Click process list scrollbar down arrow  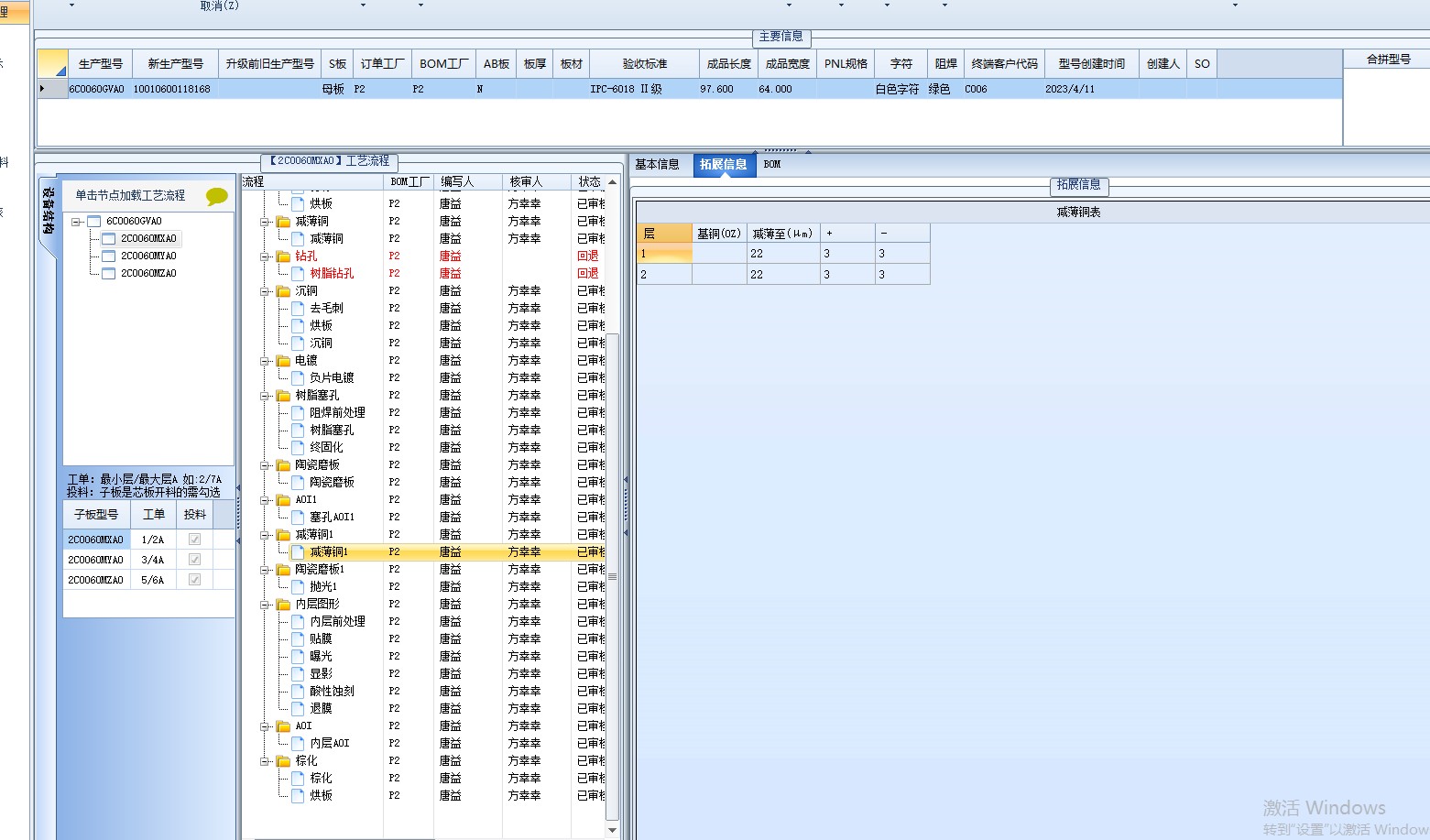point(613,831)
